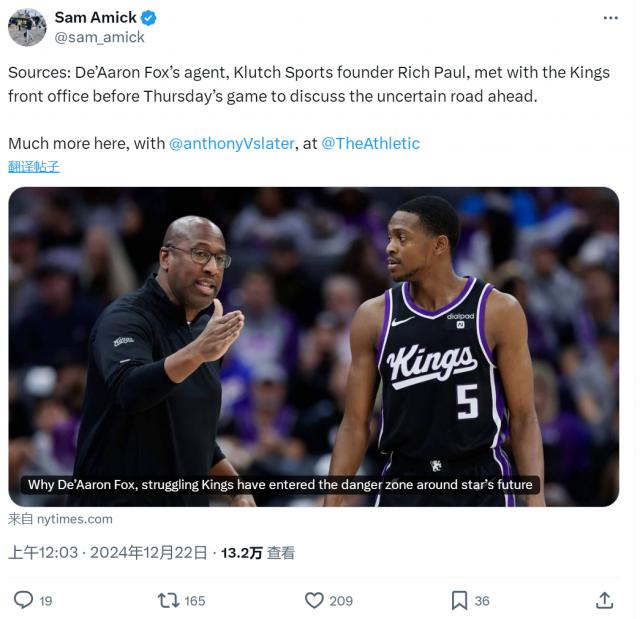Screen dimensions: 640x619
Task: Click the blue verified badge
Action: (x=148, y=17)
